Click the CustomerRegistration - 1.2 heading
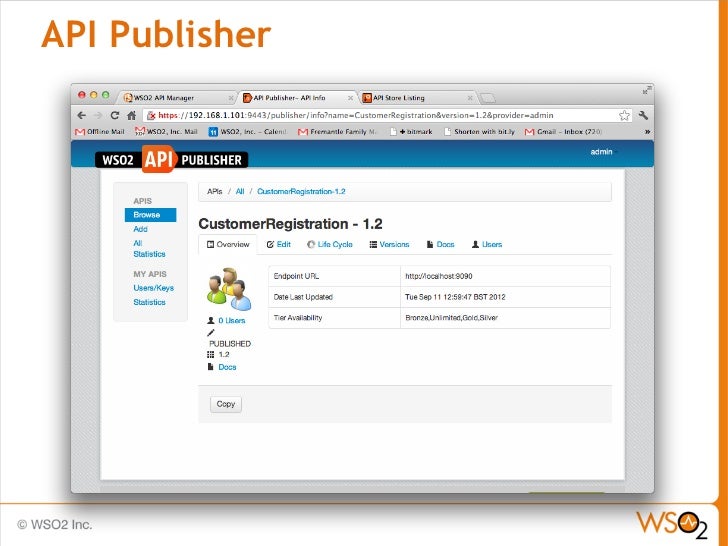This screenshot has width=728, height=546. point(290,224)
